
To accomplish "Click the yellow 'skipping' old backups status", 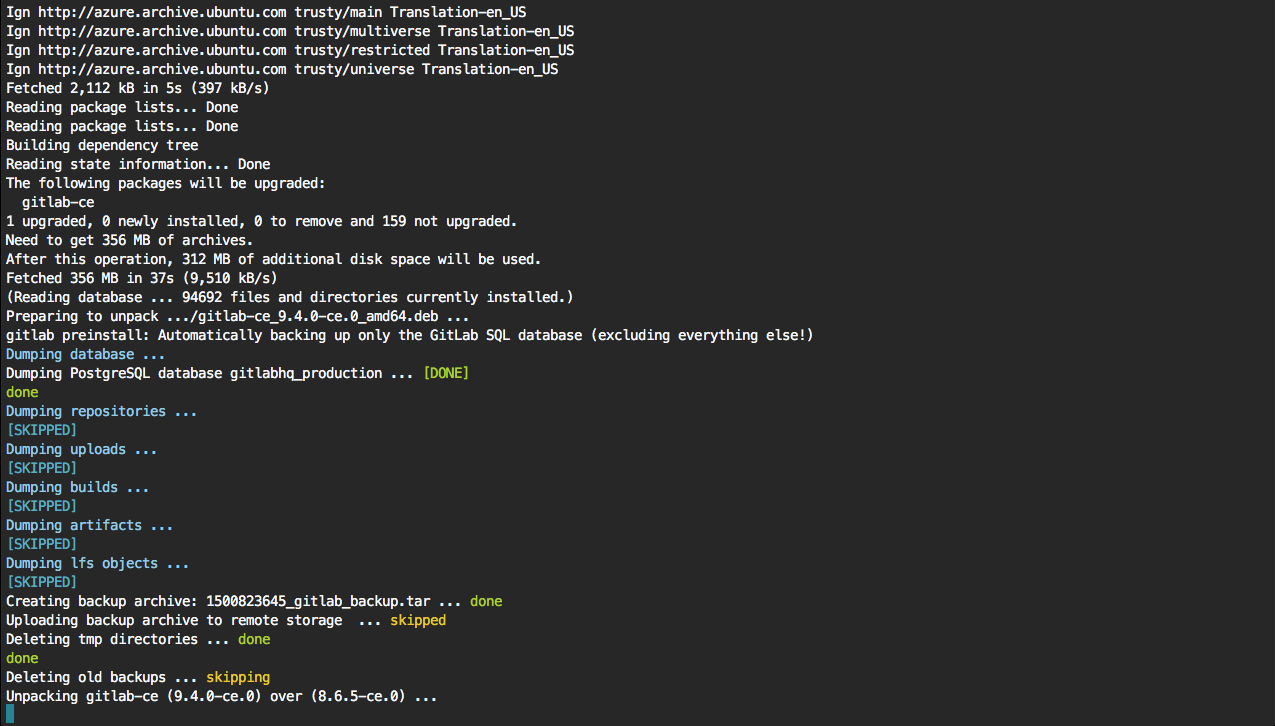I will [238, 677].
